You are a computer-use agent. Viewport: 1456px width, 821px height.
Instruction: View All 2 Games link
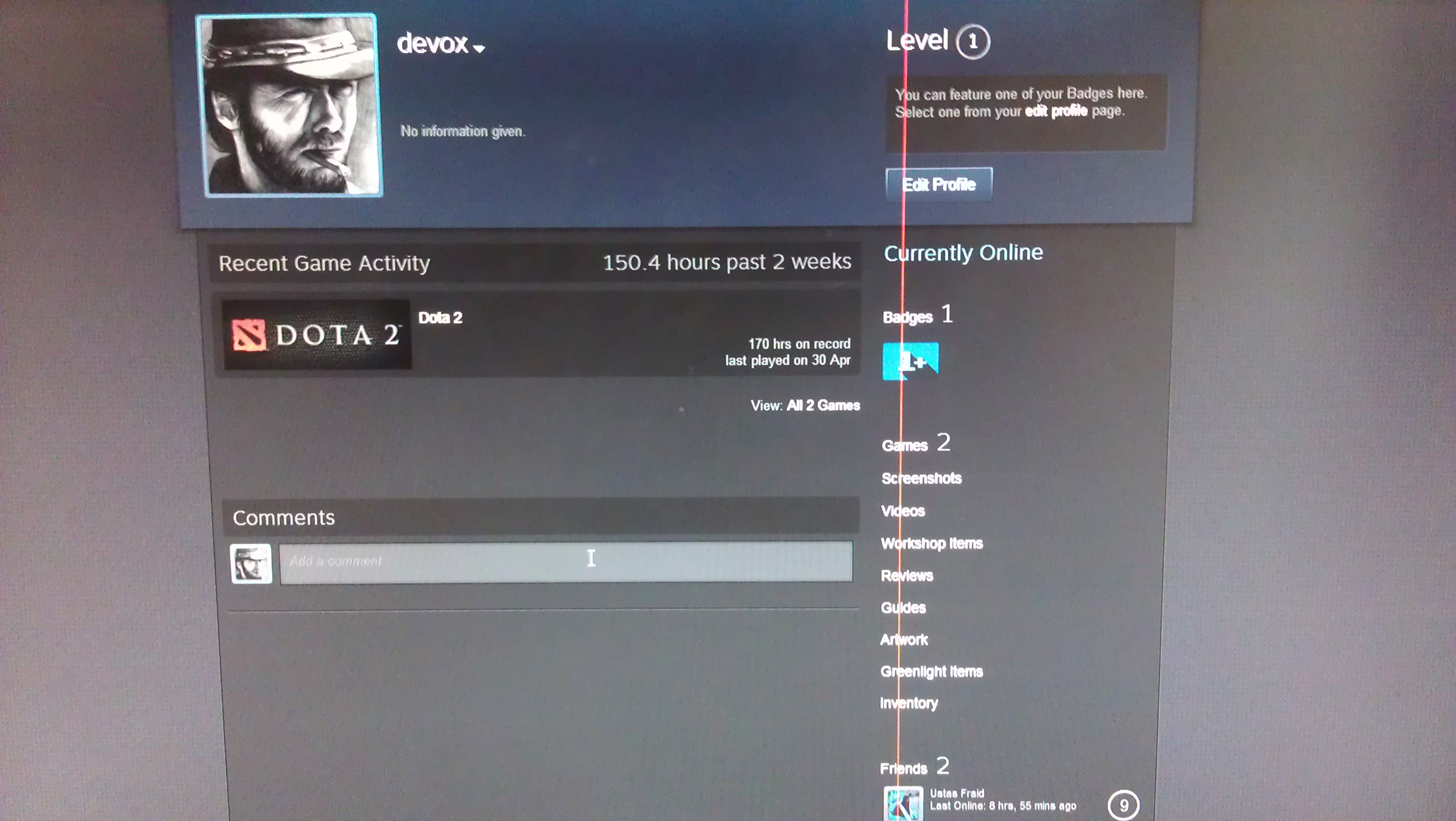823,406
